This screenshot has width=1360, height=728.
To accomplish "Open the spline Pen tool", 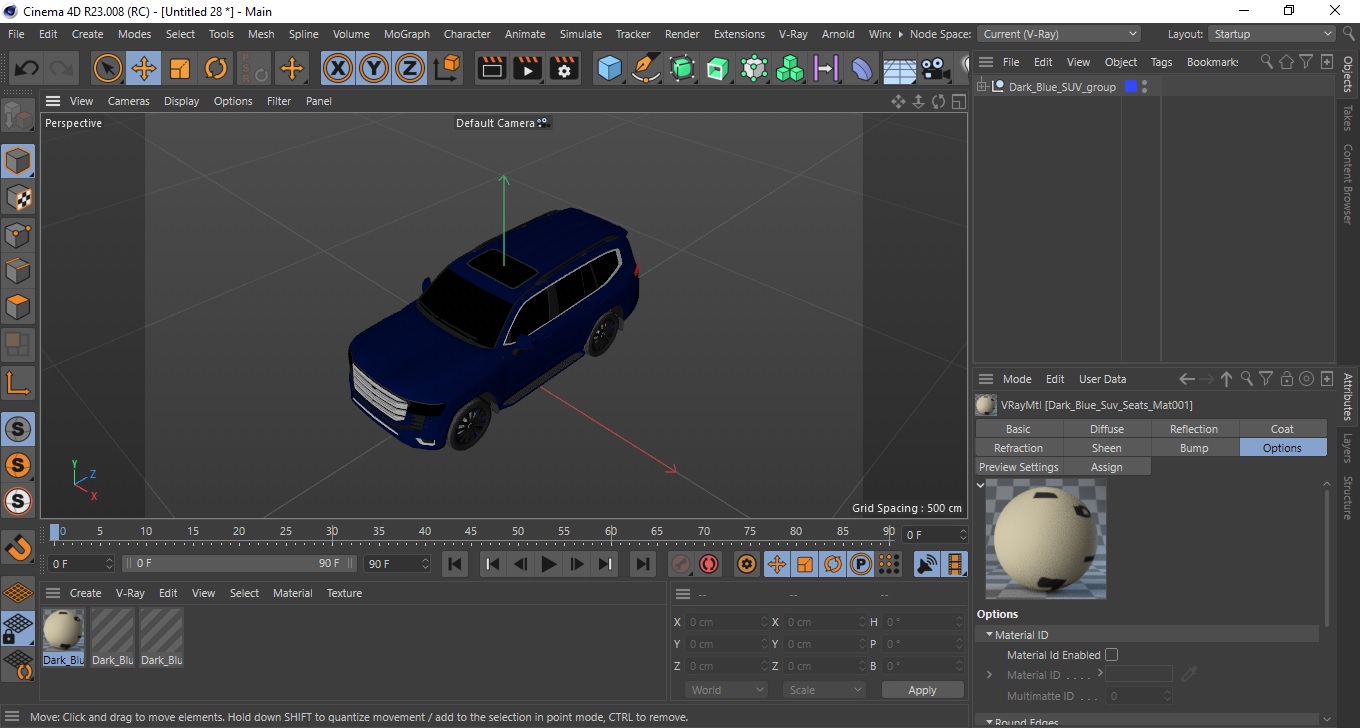I will coord(646,68).
